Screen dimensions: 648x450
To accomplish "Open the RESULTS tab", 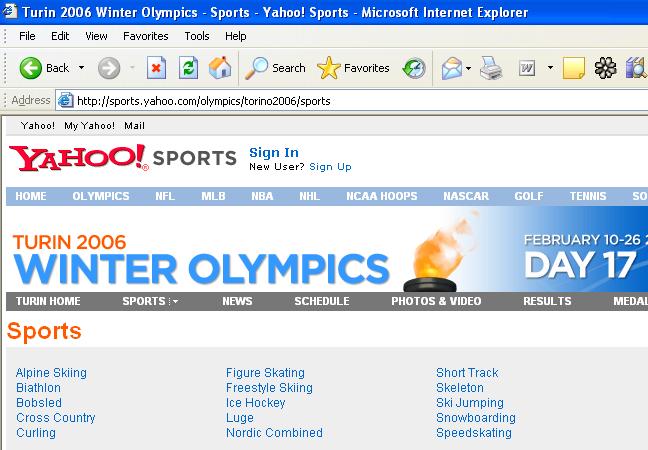I will 547,301.
